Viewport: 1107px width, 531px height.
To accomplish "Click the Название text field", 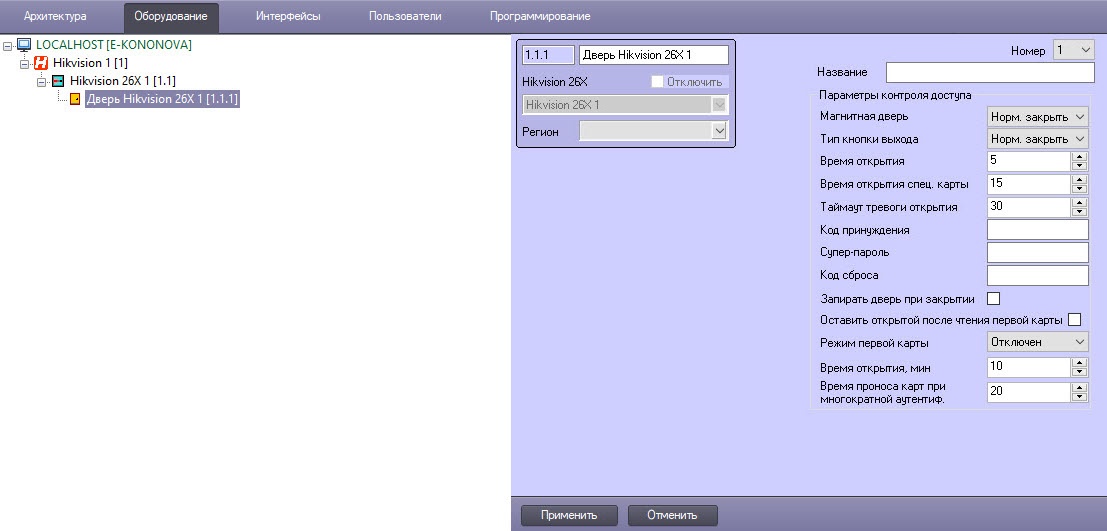I will (990, 72).
